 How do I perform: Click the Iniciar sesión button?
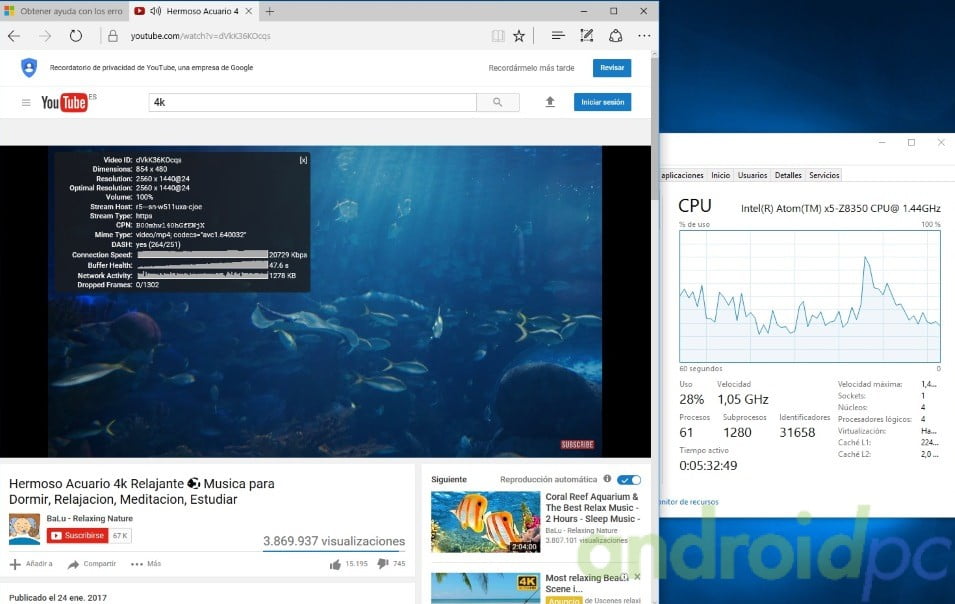click(x=602, y=102)
